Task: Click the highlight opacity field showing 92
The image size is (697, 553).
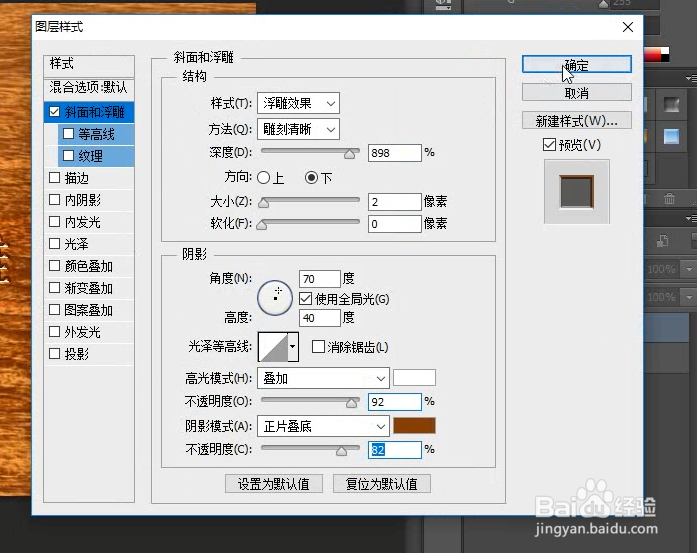Action: [x=394, y=402]
